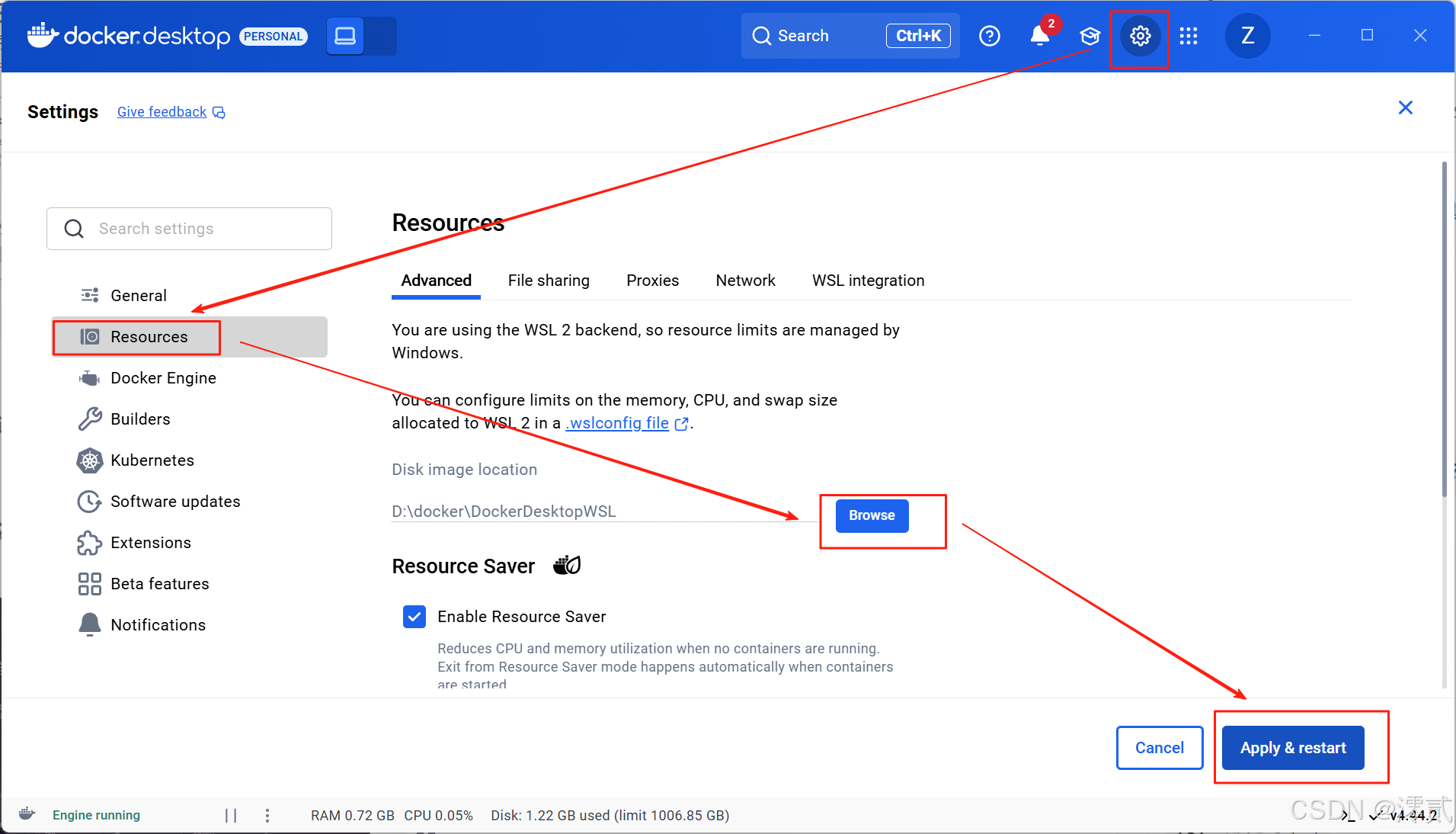
Task: Click the Disk usage status text
Action: tap(610, 815)
